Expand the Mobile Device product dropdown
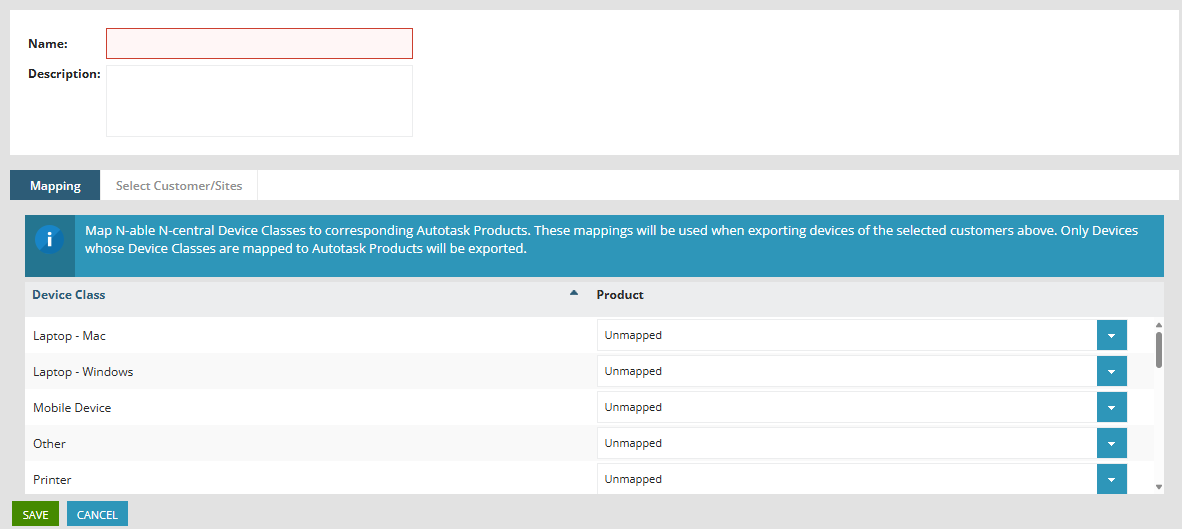 coord(1111,408)
